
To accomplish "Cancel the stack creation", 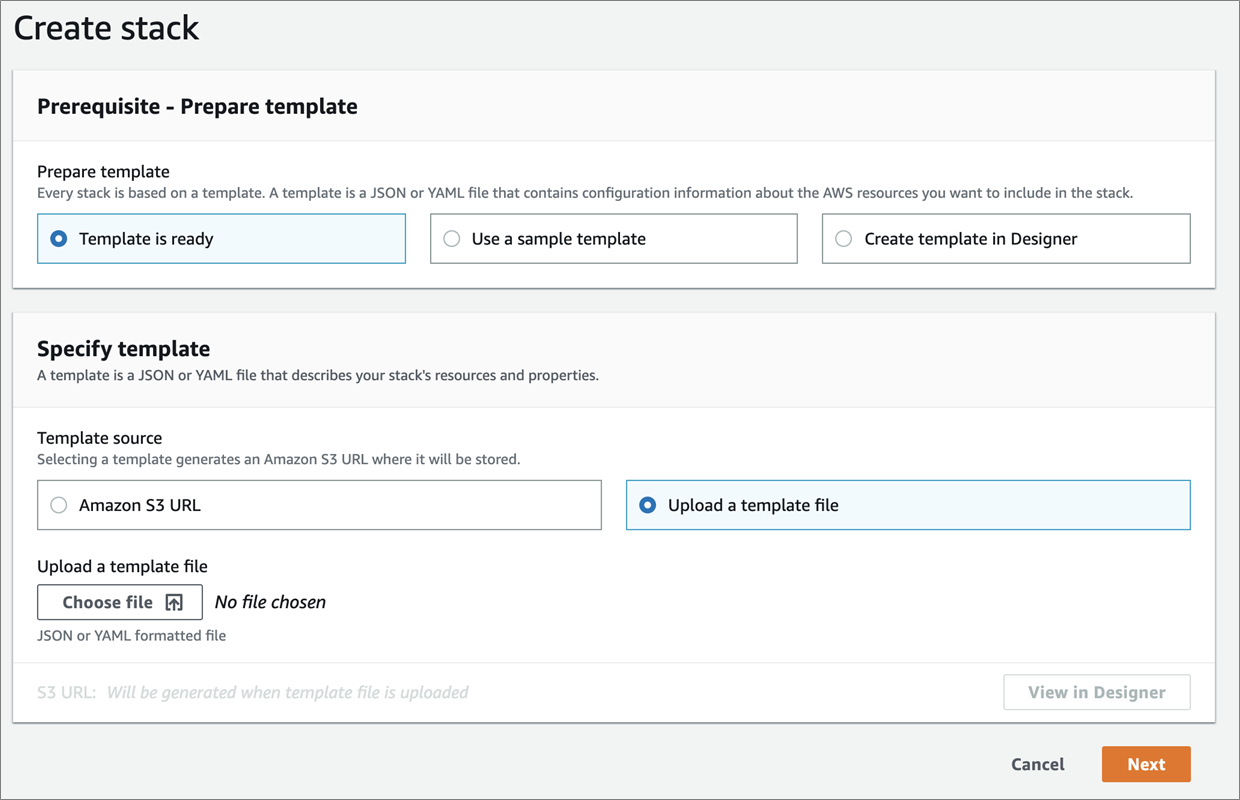I will click(x=1038, y=764).
